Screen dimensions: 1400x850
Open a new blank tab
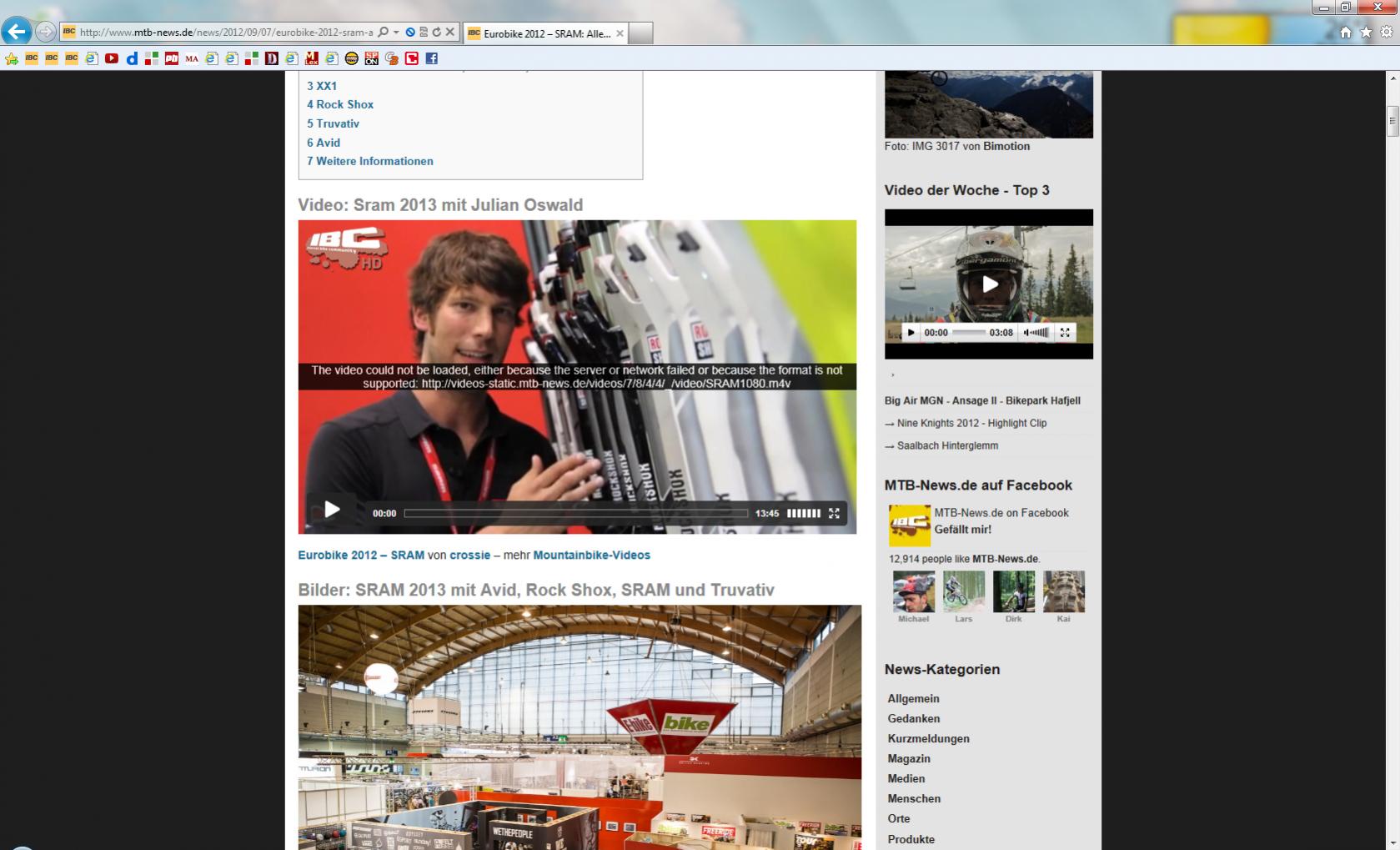pyautogui.click(x=640, y=33)
